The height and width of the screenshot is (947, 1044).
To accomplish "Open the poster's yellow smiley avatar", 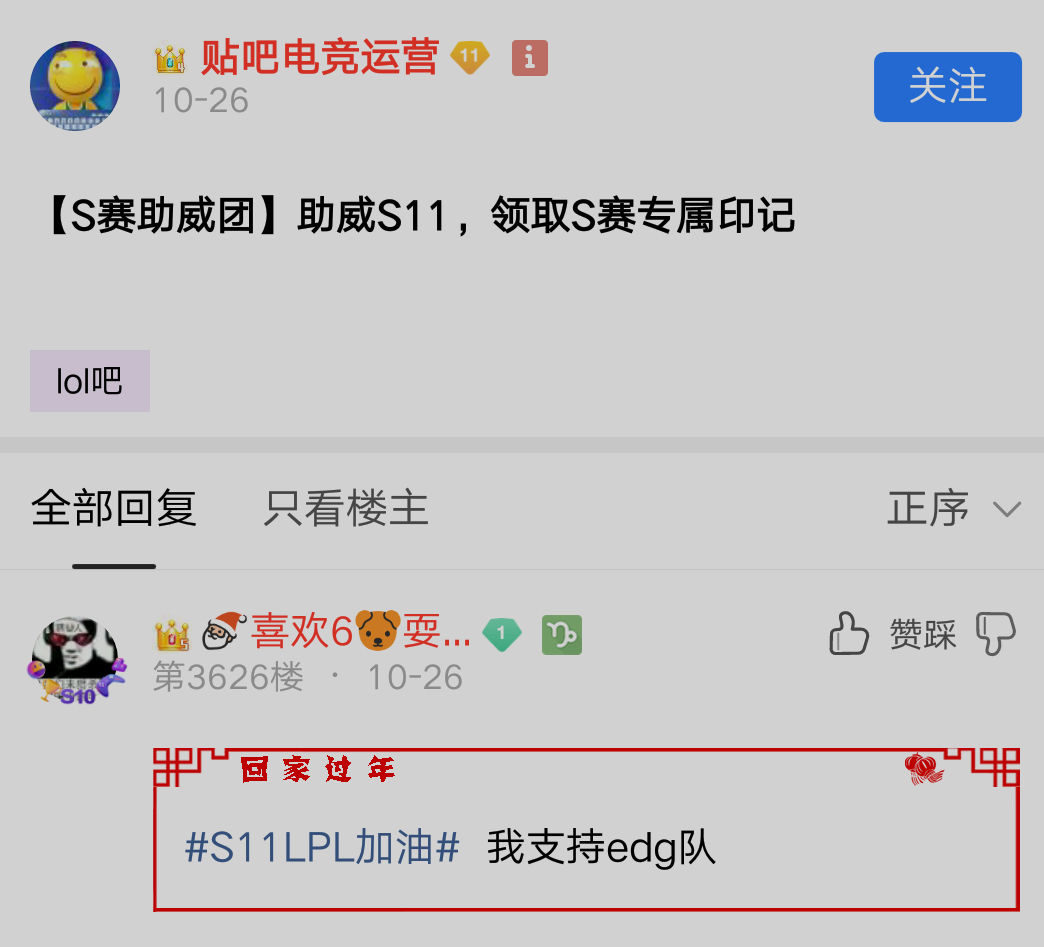I will pos(75,86).
